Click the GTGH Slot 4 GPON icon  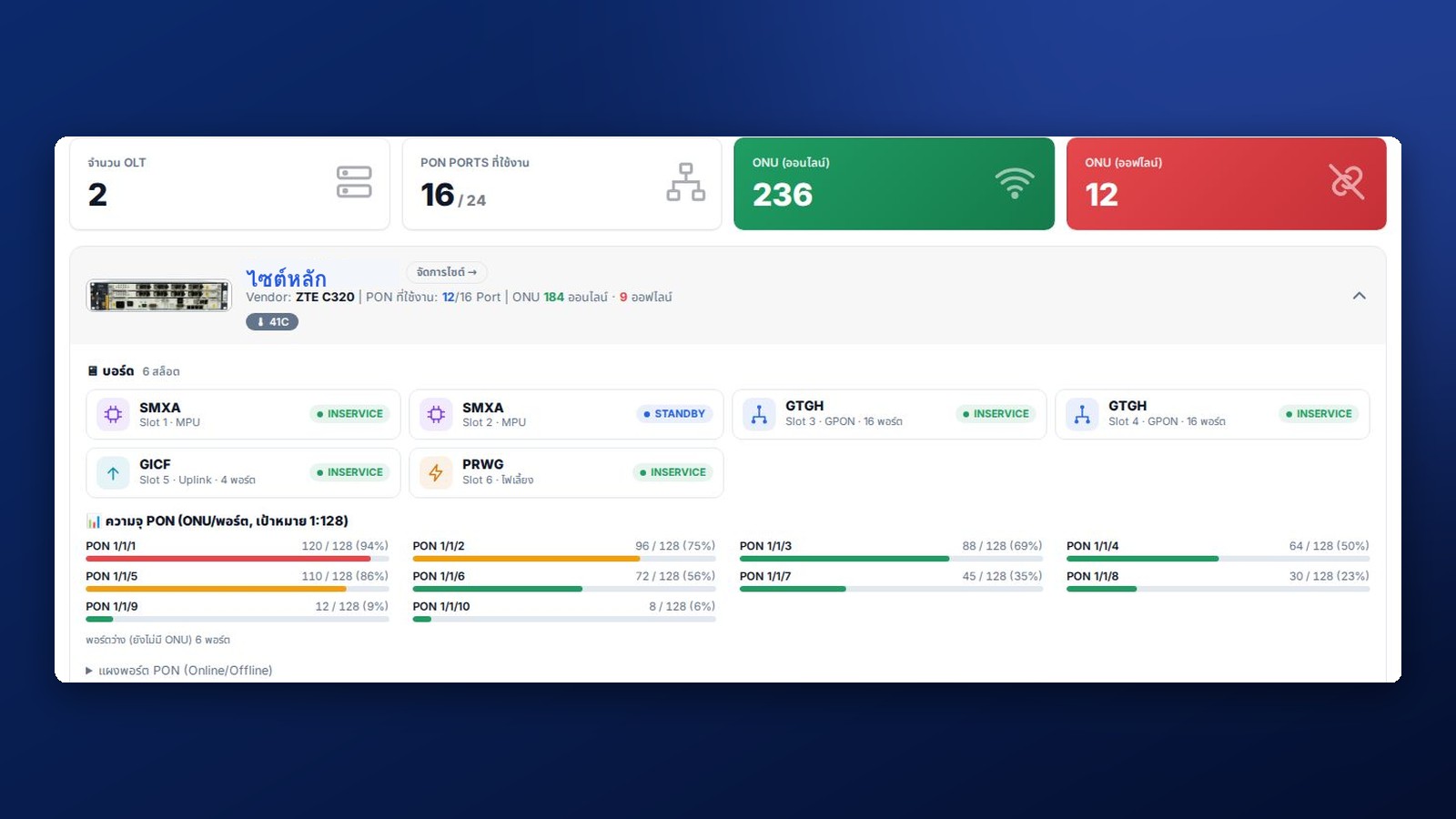(x=1082, y=414)
